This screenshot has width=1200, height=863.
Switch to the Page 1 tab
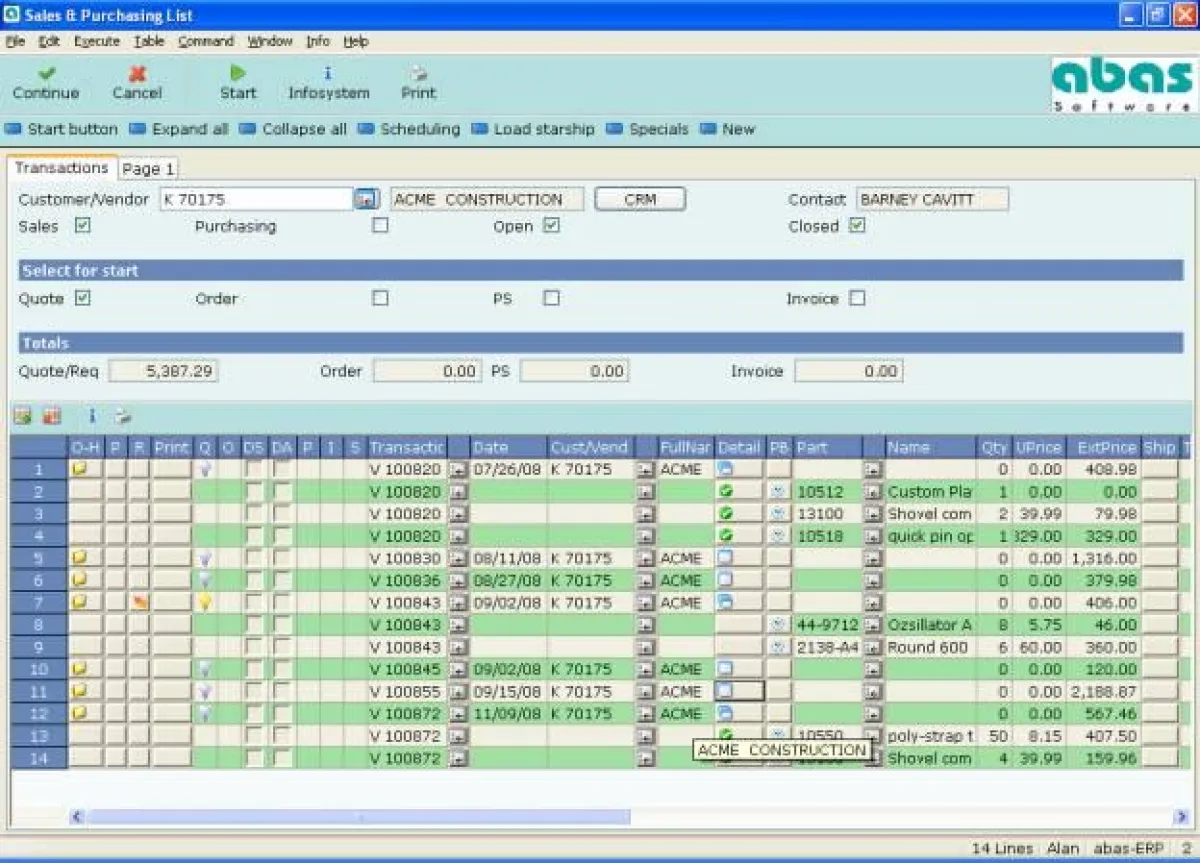point(148,169)
